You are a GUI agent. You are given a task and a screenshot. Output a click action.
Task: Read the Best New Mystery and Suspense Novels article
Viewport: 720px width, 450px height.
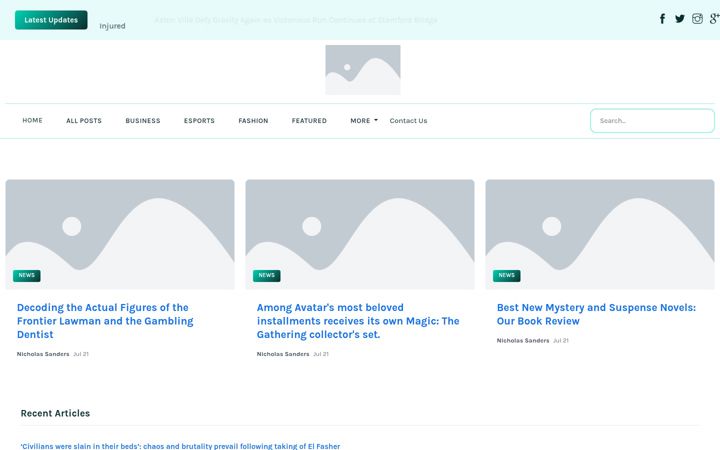596,314
